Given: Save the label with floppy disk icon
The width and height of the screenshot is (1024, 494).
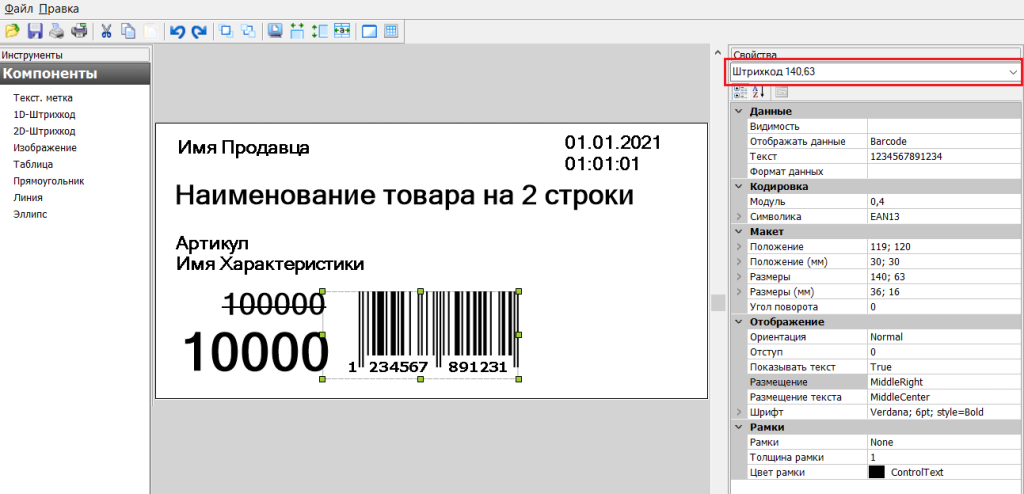Looking at the screenshot, I should tap(35, 31).
